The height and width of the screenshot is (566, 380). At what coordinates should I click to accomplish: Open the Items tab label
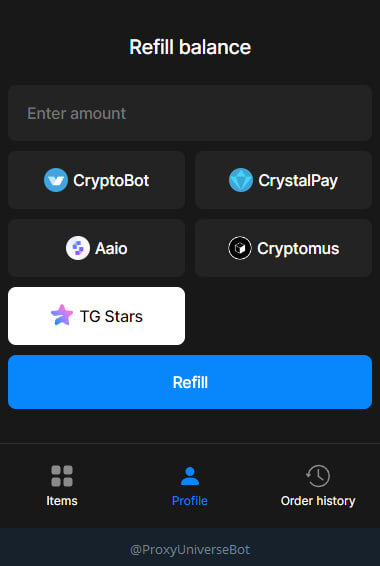(x=62, y=501)
